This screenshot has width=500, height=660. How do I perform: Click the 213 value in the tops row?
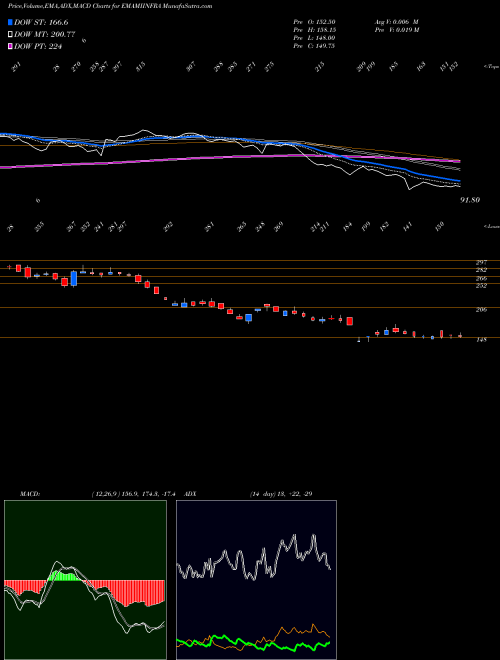coord(320,67)
